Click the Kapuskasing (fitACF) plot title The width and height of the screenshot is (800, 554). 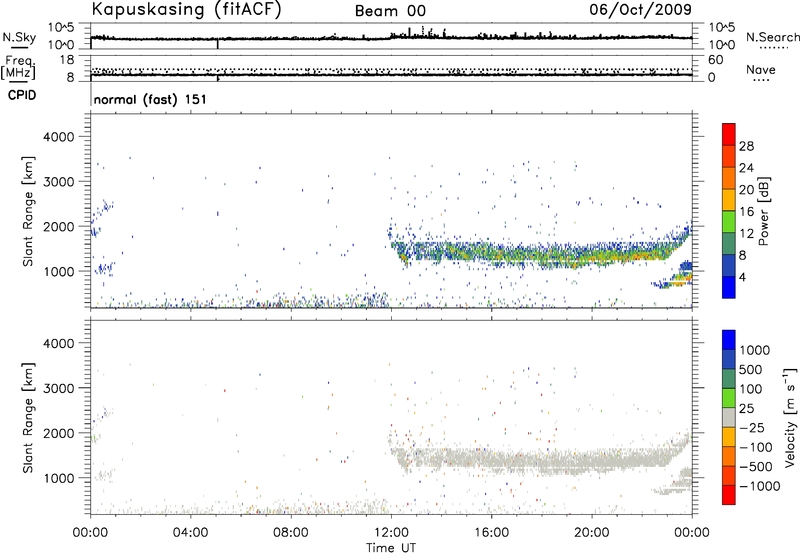[x=186, y=10]
